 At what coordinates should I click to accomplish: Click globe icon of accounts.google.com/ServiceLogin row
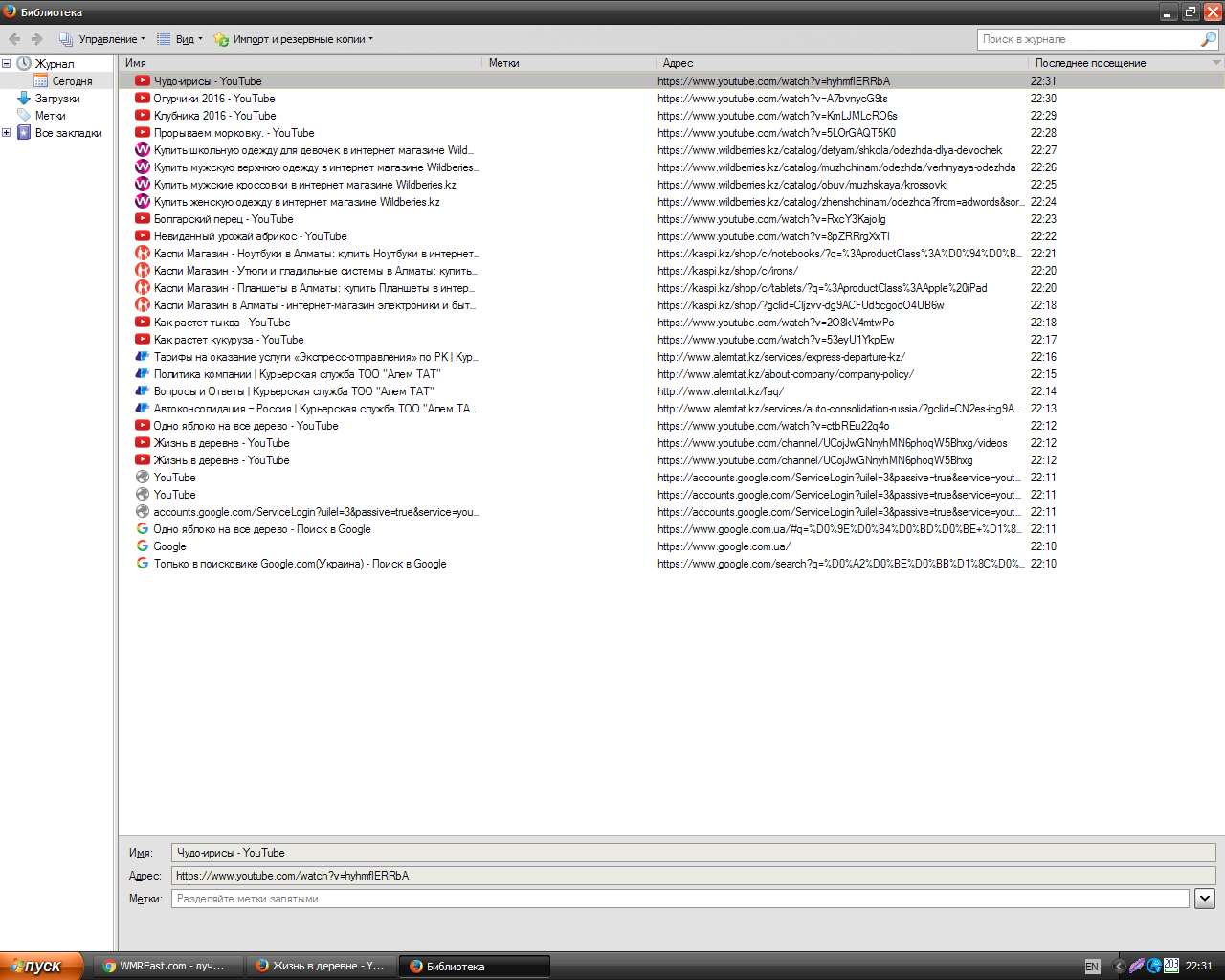[x=143, y=512]
